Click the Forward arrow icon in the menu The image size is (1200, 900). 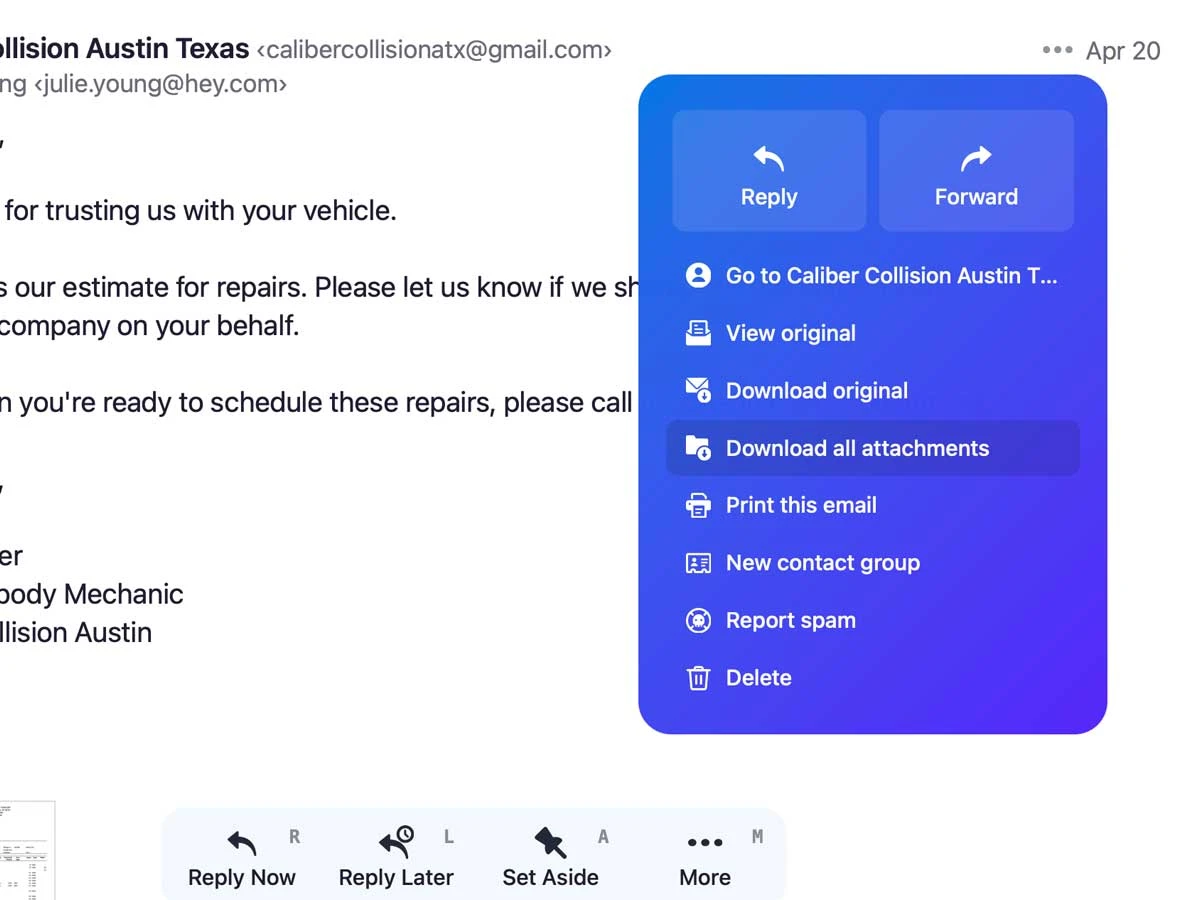pyautogui.click(x=976, y=158)
